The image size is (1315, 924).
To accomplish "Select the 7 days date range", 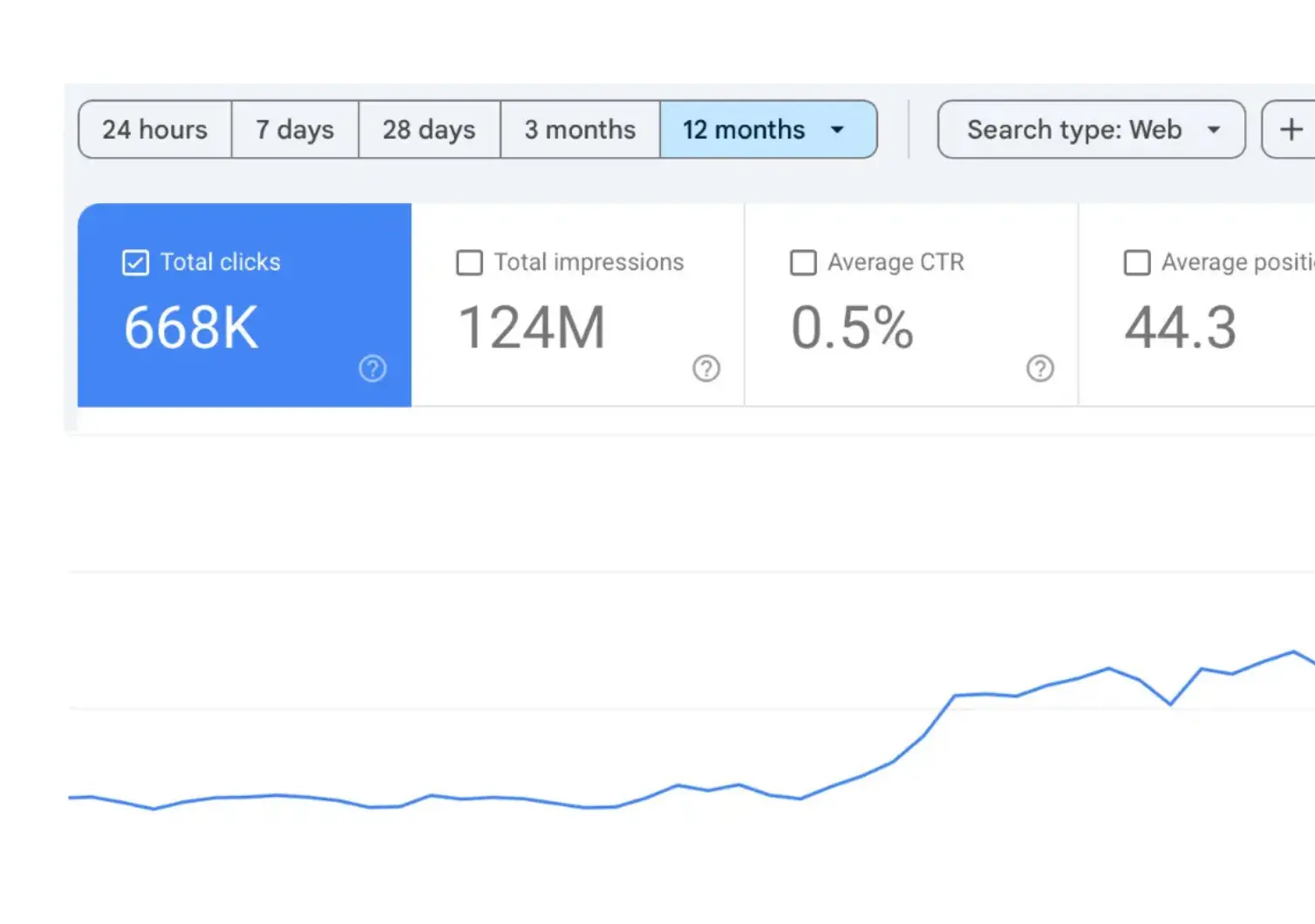I will coord(295,129).
